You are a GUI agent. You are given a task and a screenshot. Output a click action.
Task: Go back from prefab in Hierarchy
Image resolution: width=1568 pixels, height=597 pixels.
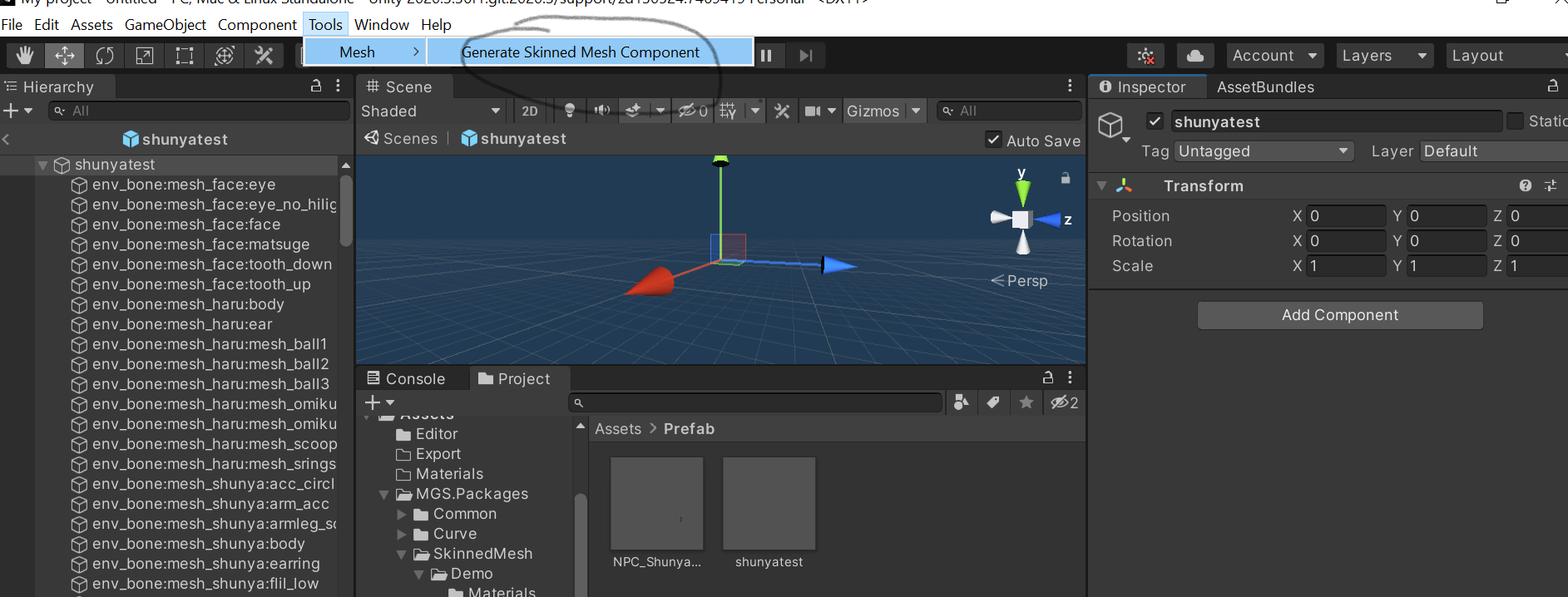point(7,139)
